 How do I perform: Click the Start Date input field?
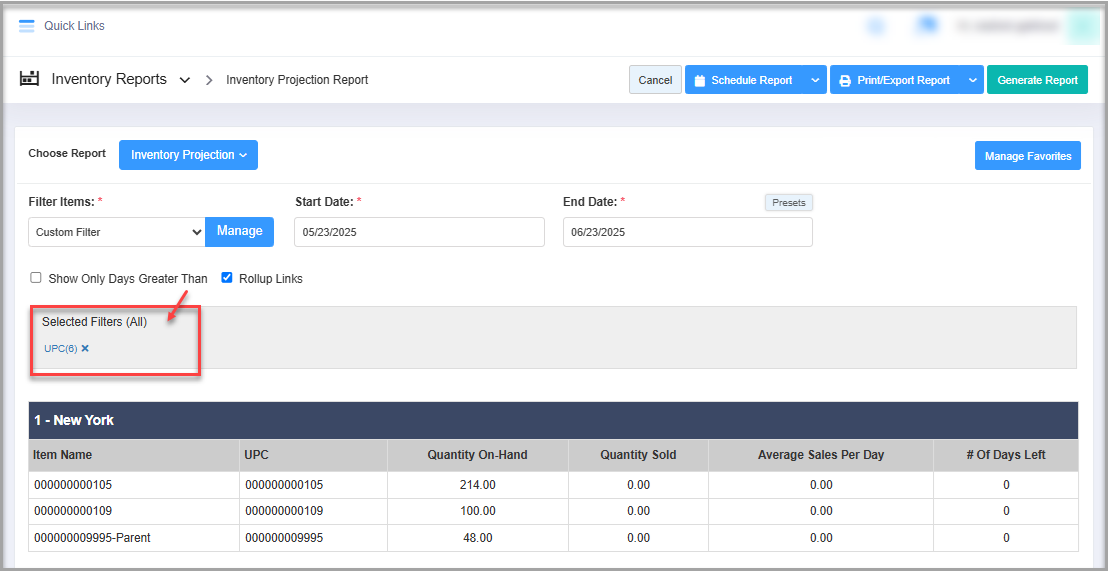click(x=419, y=232)
